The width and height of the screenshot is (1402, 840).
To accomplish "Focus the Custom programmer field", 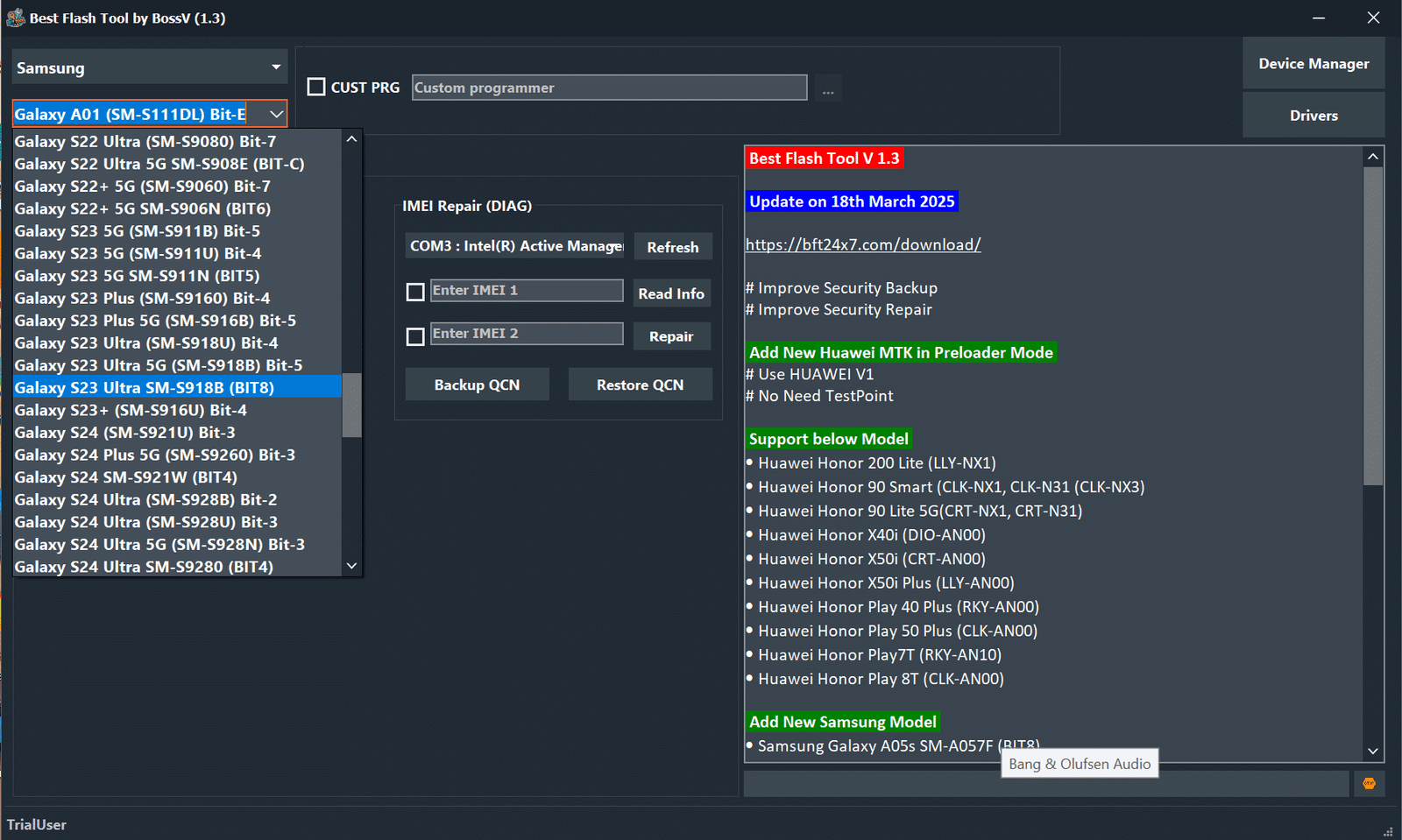I will tap(610, 88).
